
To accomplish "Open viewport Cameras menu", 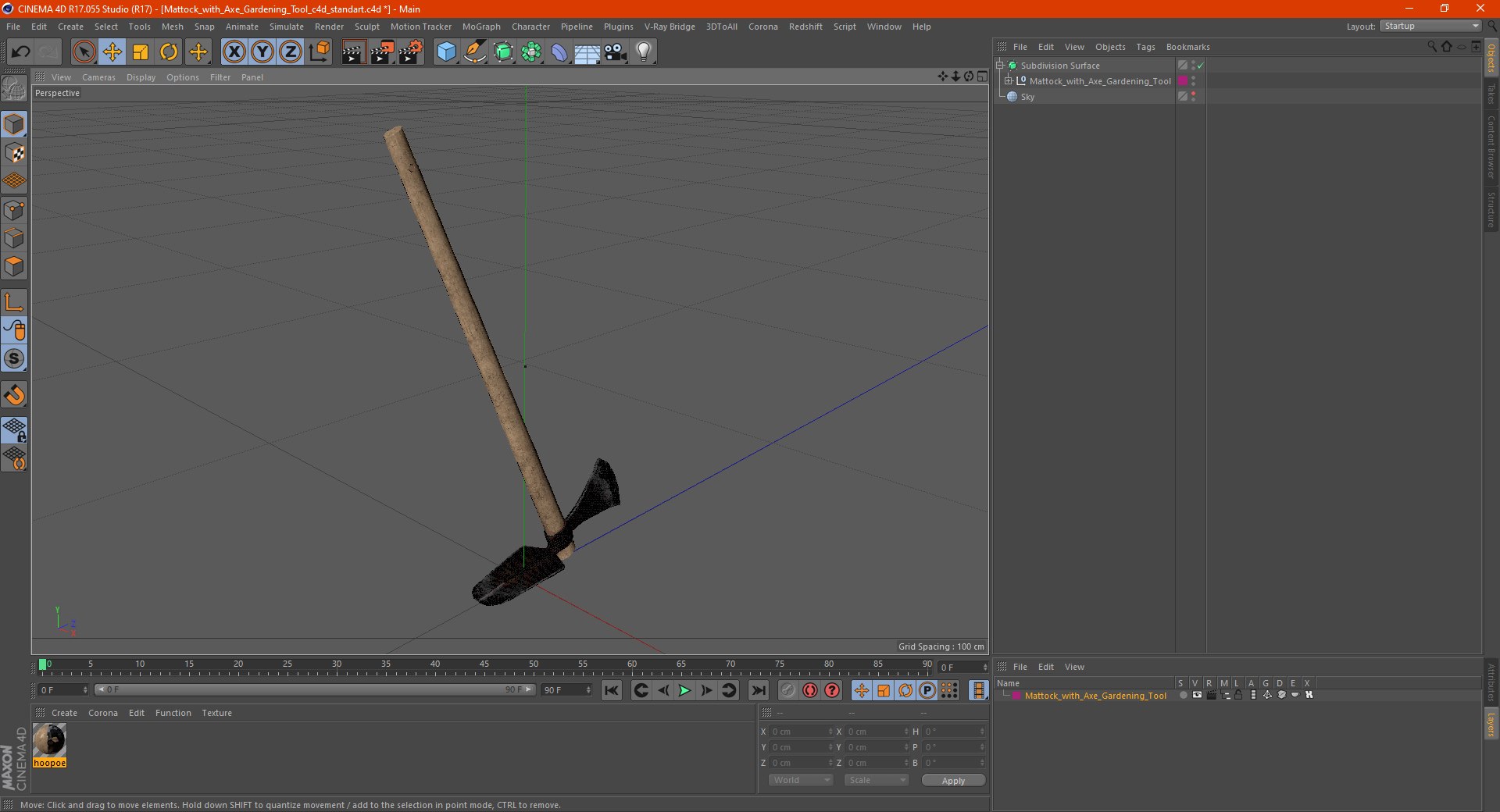I will [x=98, y=77].
